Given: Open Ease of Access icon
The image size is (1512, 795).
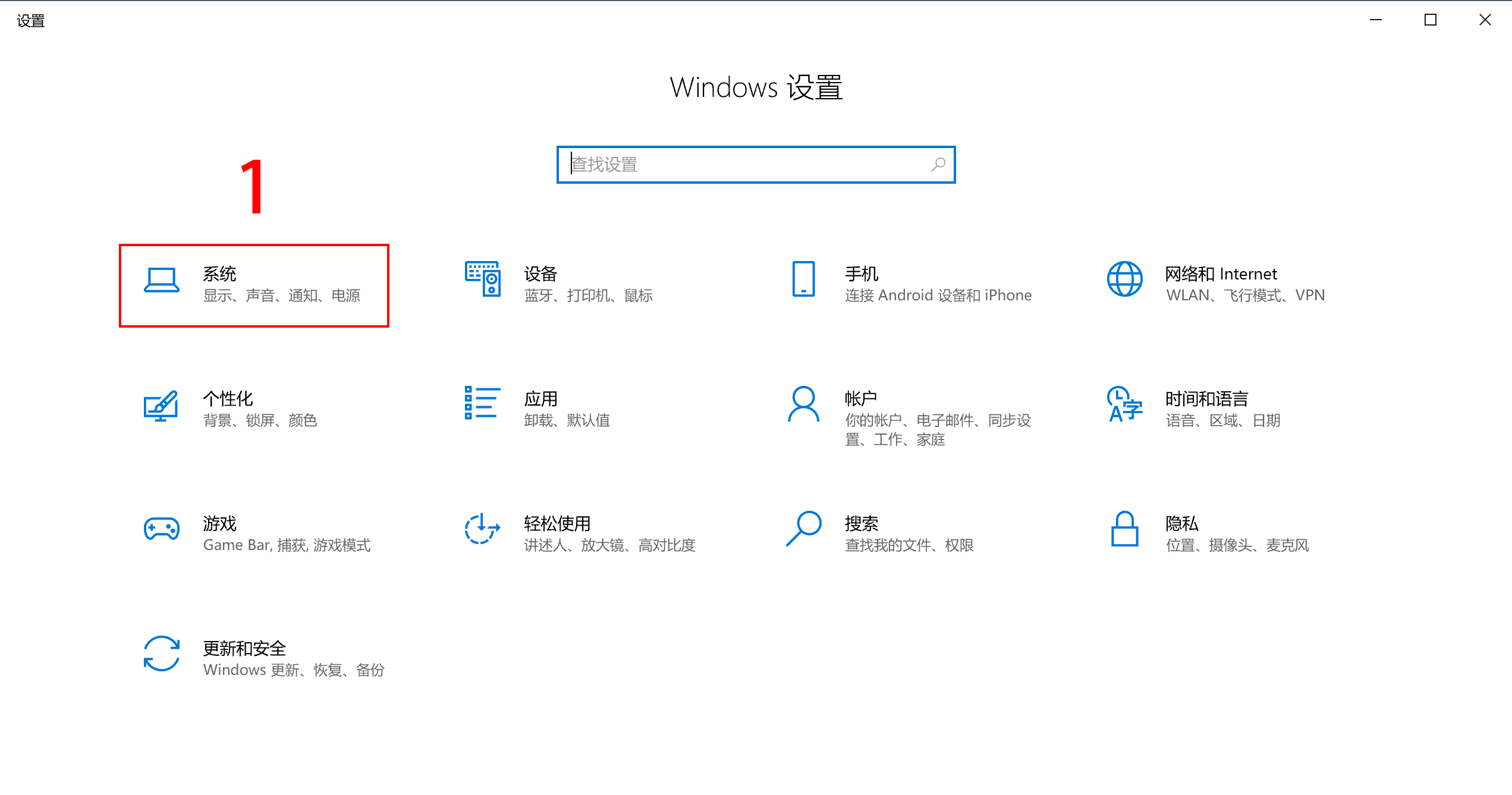Looking at the screenshot, I should [x=482, y=529].
